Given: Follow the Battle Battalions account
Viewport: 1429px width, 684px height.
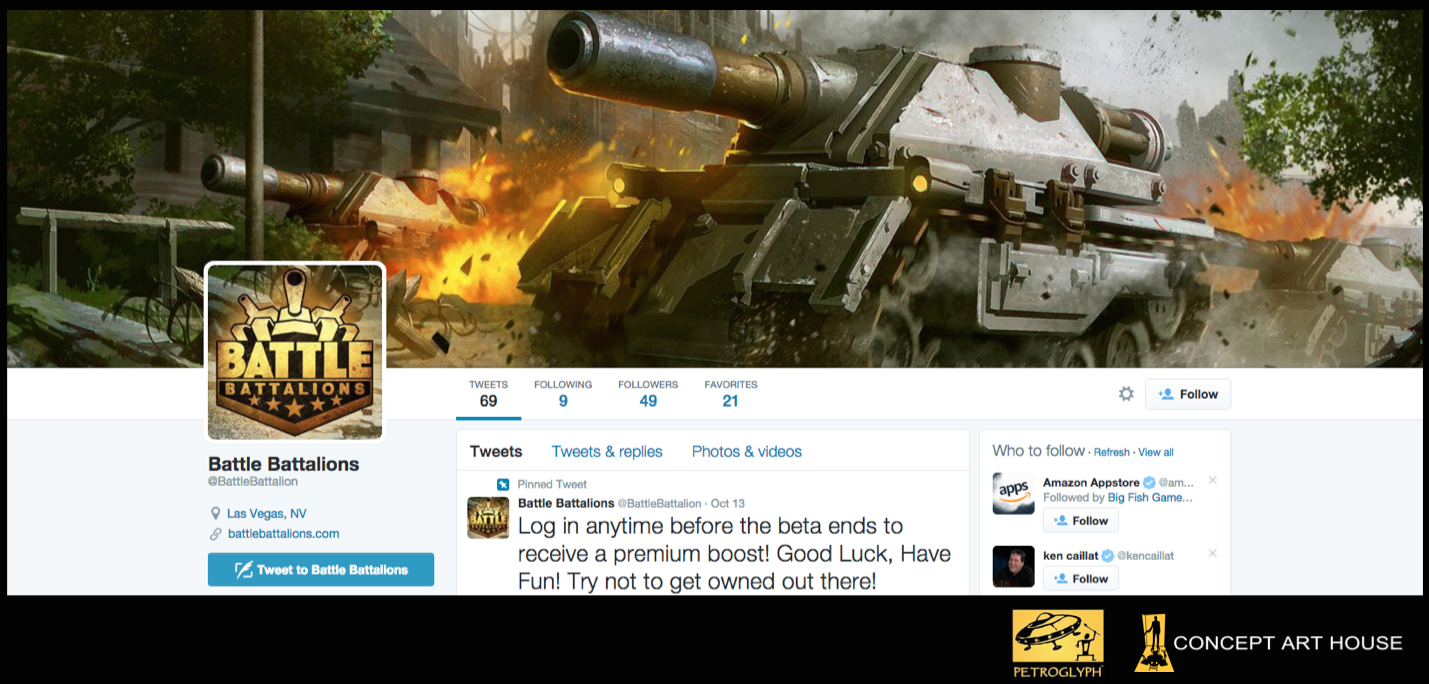Looking at the screenshot, I should (x=1188, y=394).
